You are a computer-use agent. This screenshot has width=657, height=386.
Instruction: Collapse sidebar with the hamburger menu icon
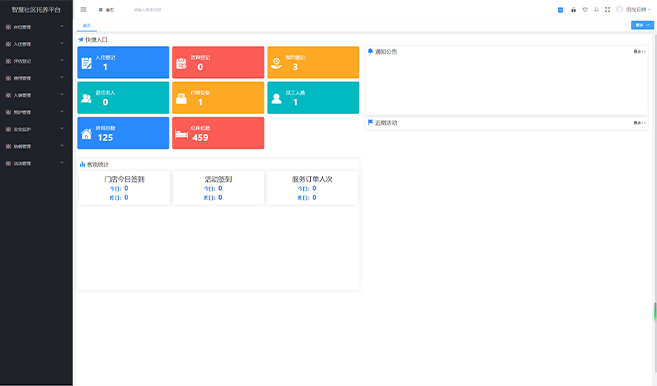[x=83, y=9]
